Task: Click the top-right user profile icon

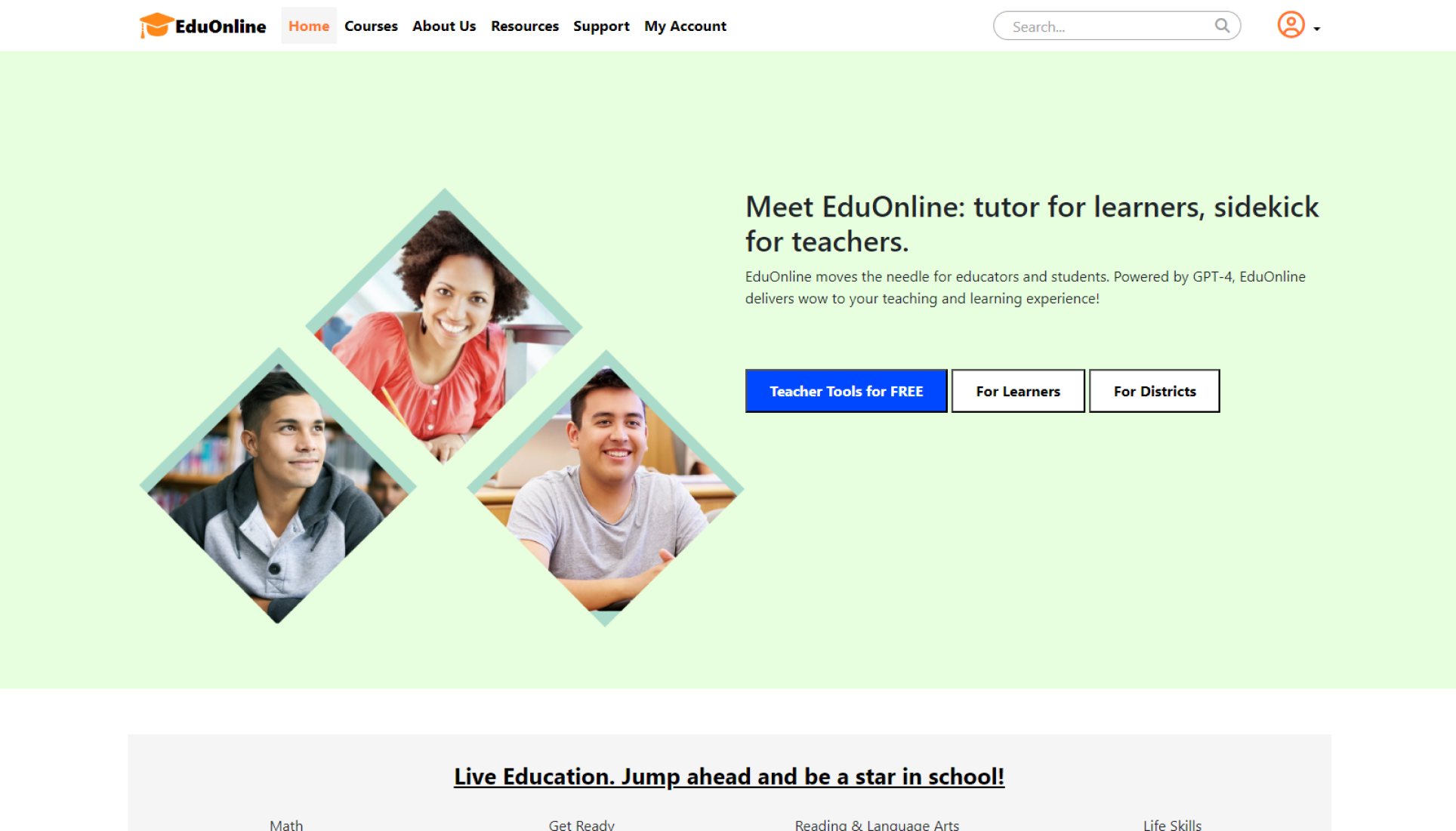Action: point(1293,25)
